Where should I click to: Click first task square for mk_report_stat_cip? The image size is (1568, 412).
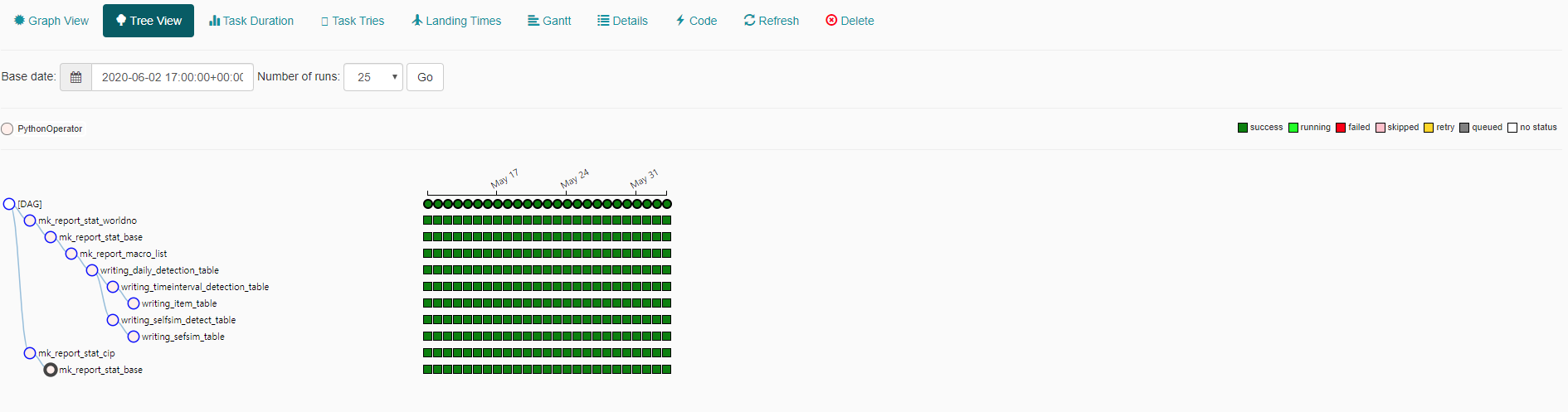428,353
